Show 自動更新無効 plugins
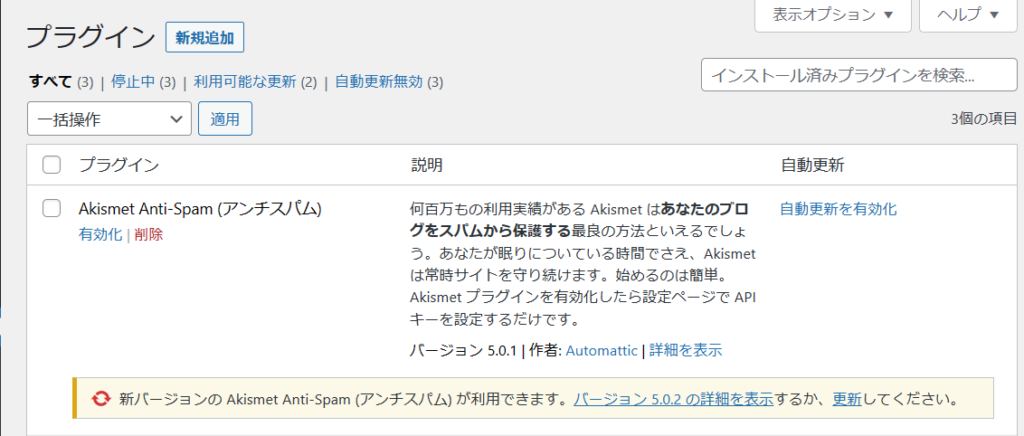Screen dimensions: 1024x436 379,82
